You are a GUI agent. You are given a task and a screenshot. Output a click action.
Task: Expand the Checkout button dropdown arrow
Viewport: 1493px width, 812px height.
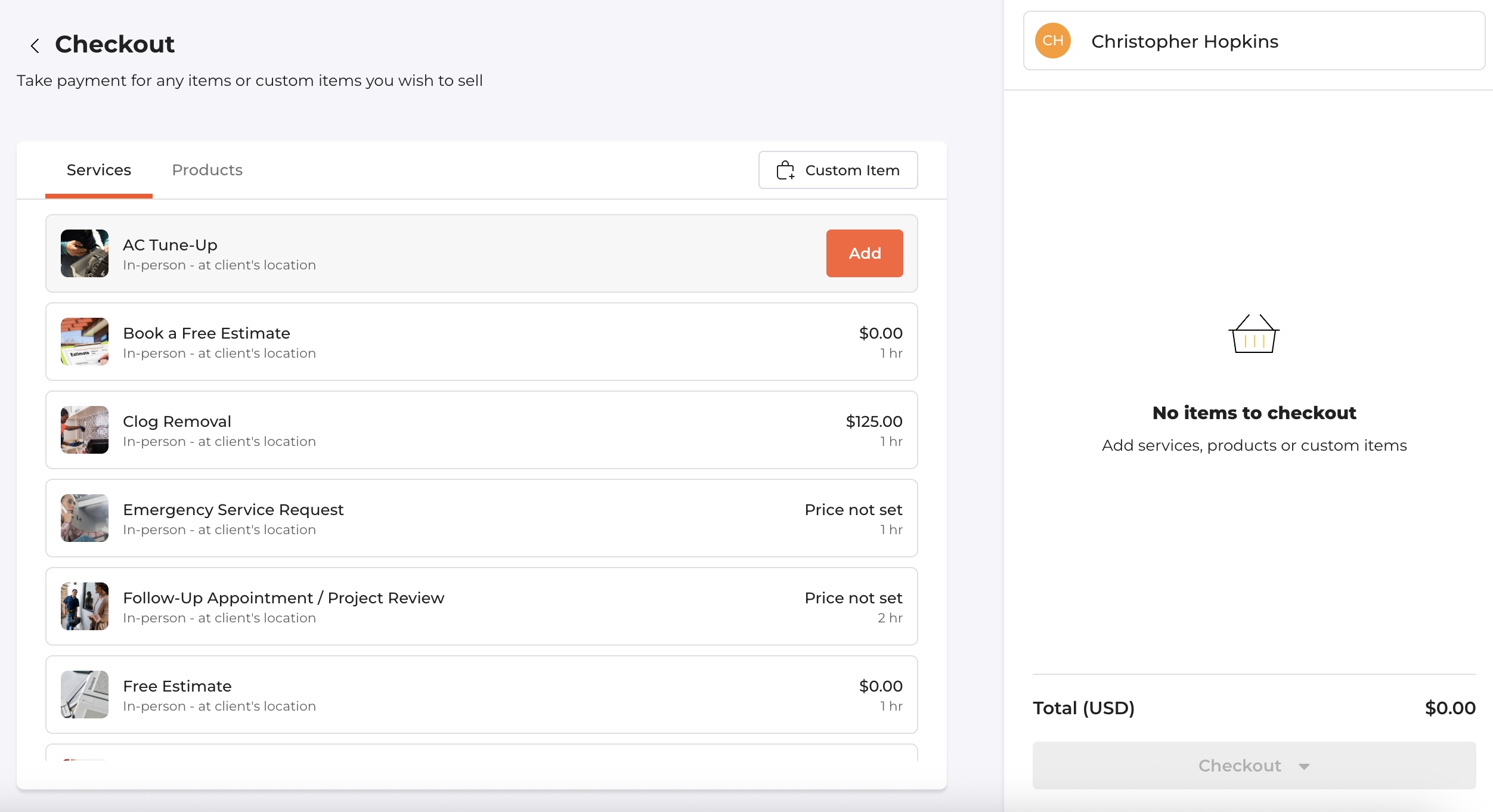[x=1304, y=767]
